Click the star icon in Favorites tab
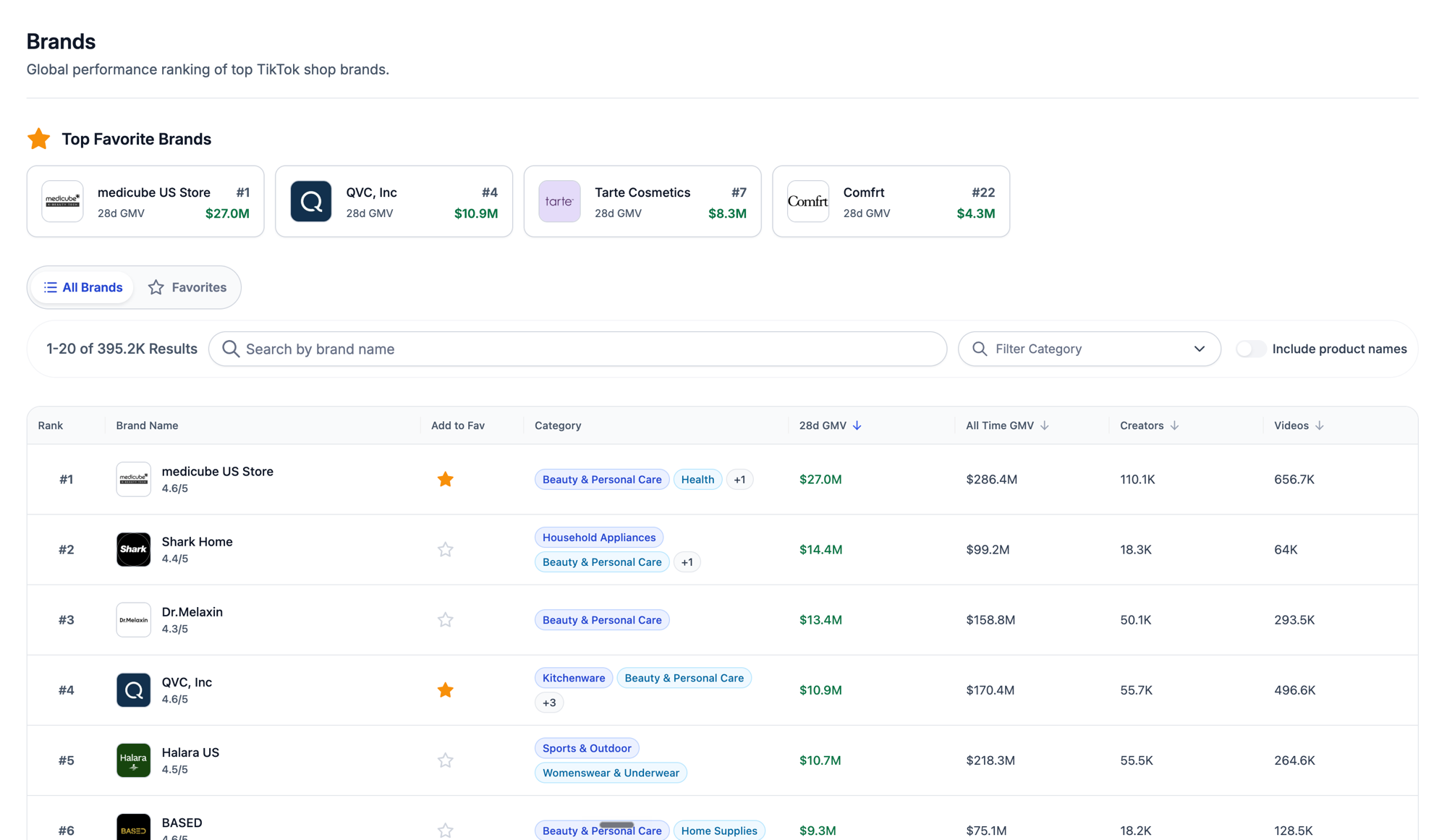Viewport: 1447px width, 840px height. [x=156, y=287]
